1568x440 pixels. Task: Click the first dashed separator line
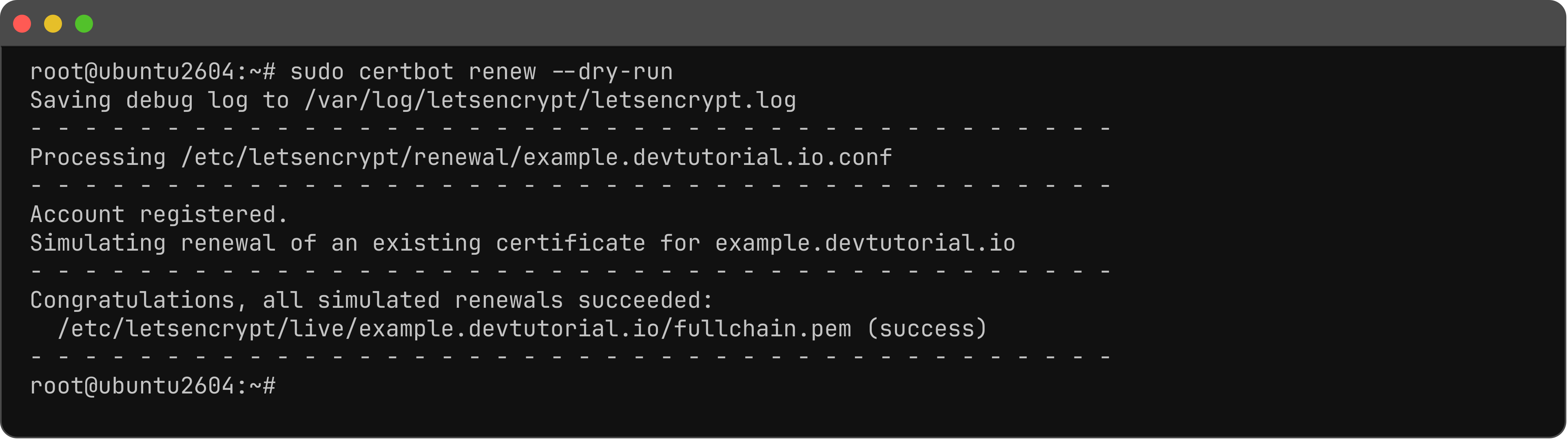tap(570, 129)
